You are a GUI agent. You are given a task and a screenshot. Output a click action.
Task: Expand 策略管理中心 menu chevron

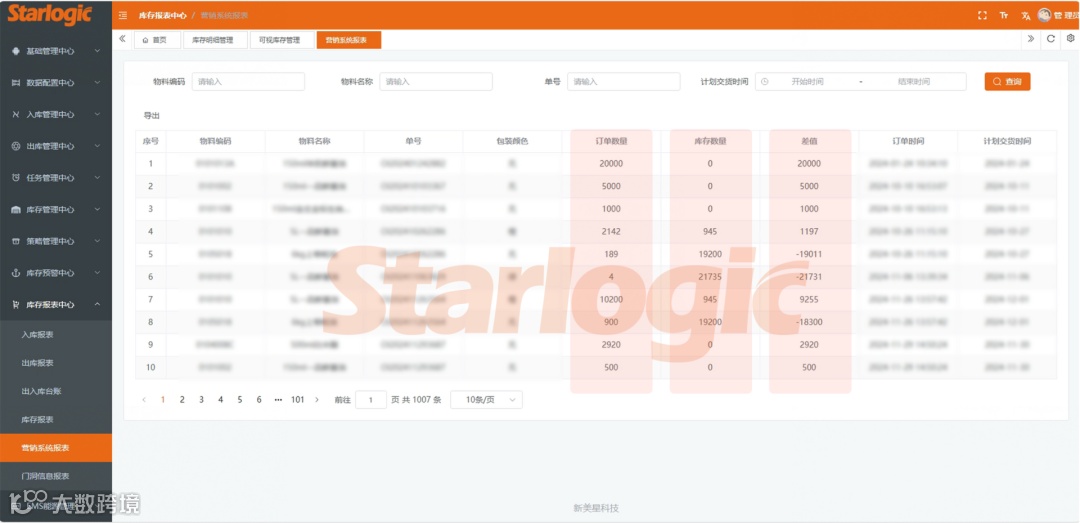pos(97,241)
